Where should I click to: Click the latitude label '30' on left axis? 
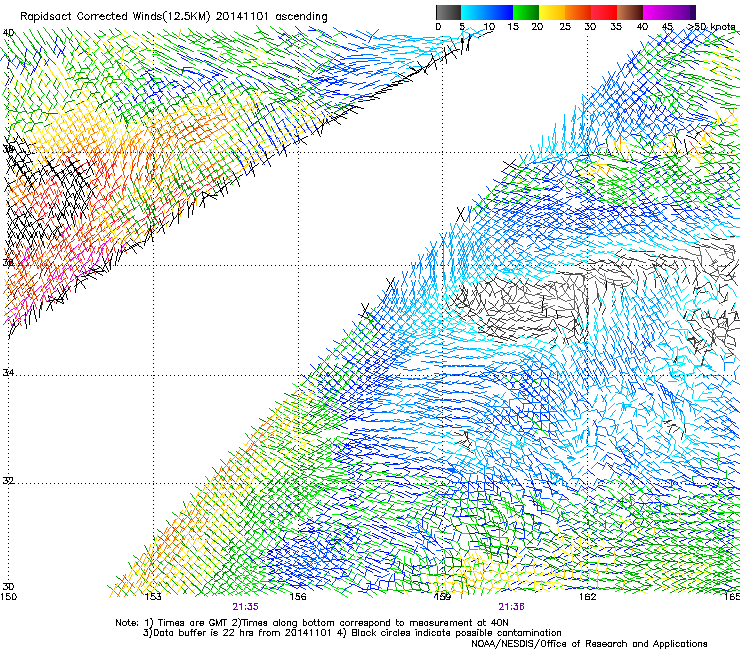click(8, 587)
